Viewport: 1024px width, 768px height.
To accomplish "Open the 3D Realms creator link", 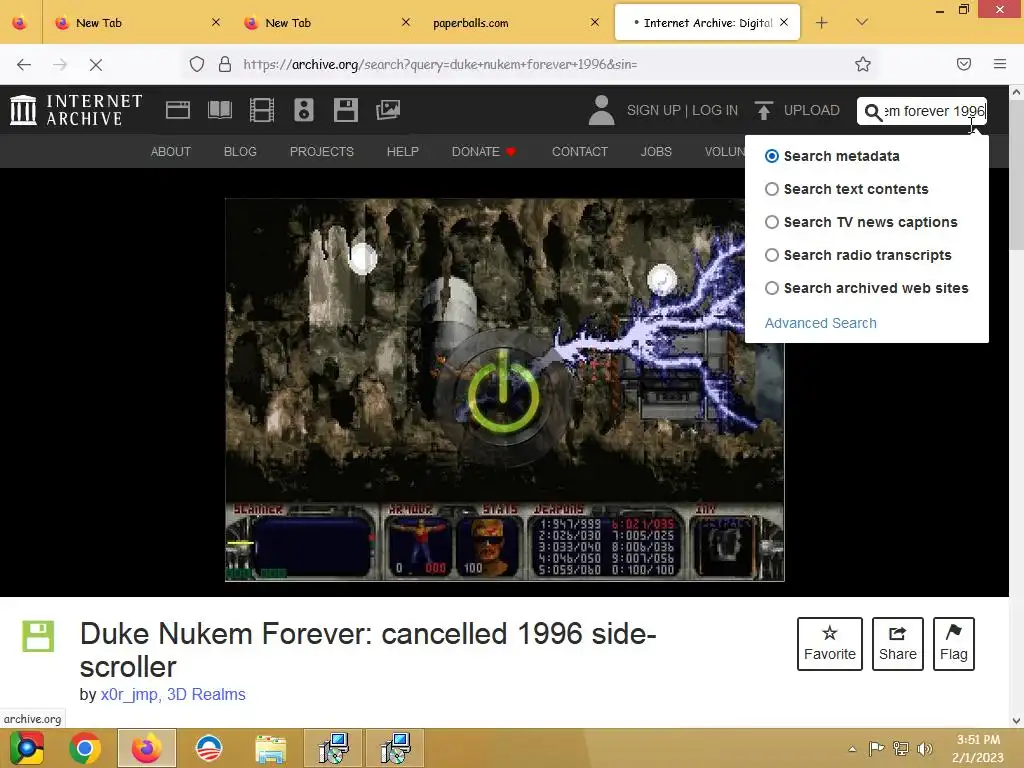I will click(x=206, y=695).
